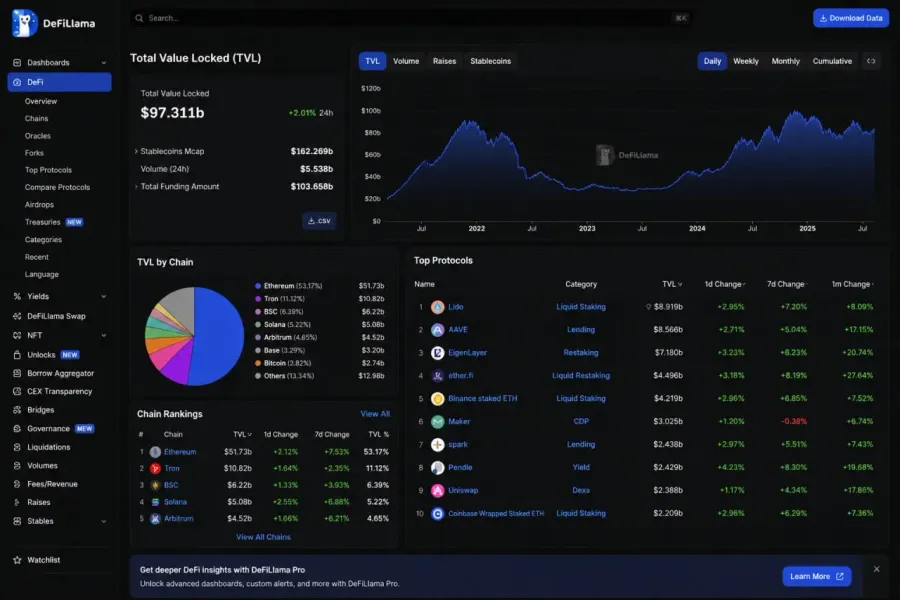The width and height of the screenshot is (900, 600).
Task: Sort Top Protocols by TVL column
Action: tap(672, 284)
